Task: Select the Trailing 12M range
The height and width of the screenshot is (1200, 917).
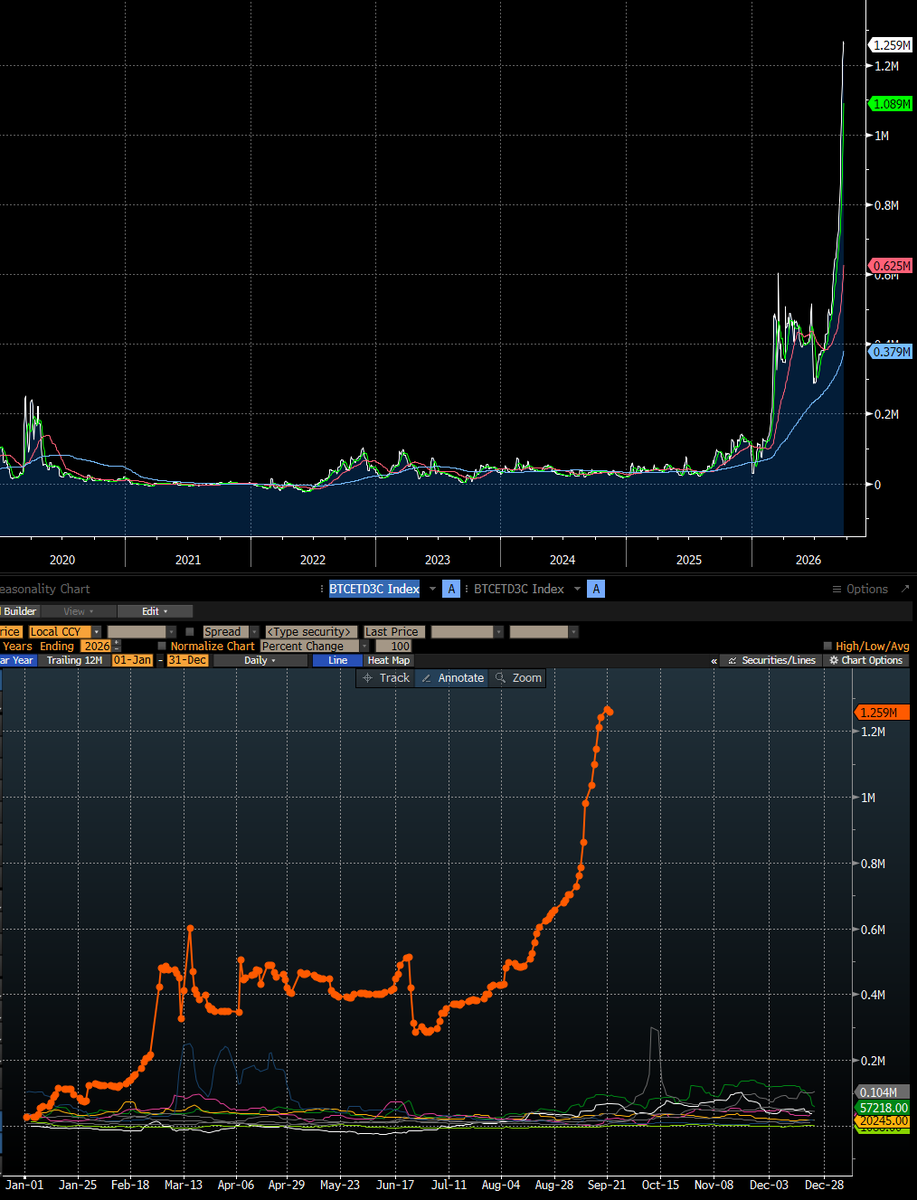Action: [74, 661]
